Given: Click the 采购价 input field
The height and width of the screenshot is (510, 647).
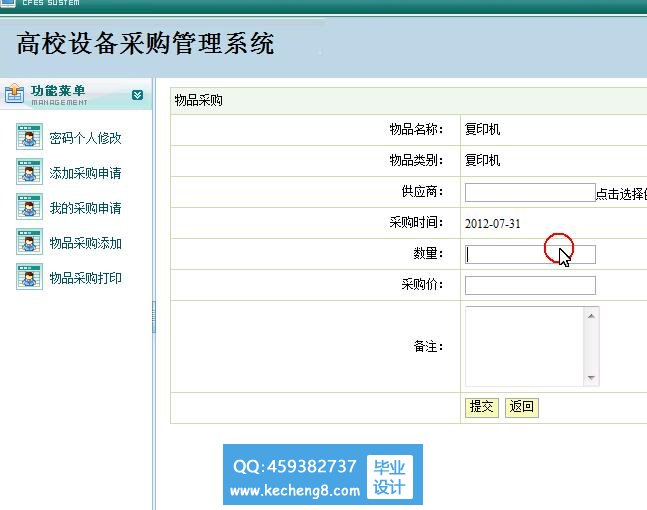Looking at the screenshot, I should 530,286.
